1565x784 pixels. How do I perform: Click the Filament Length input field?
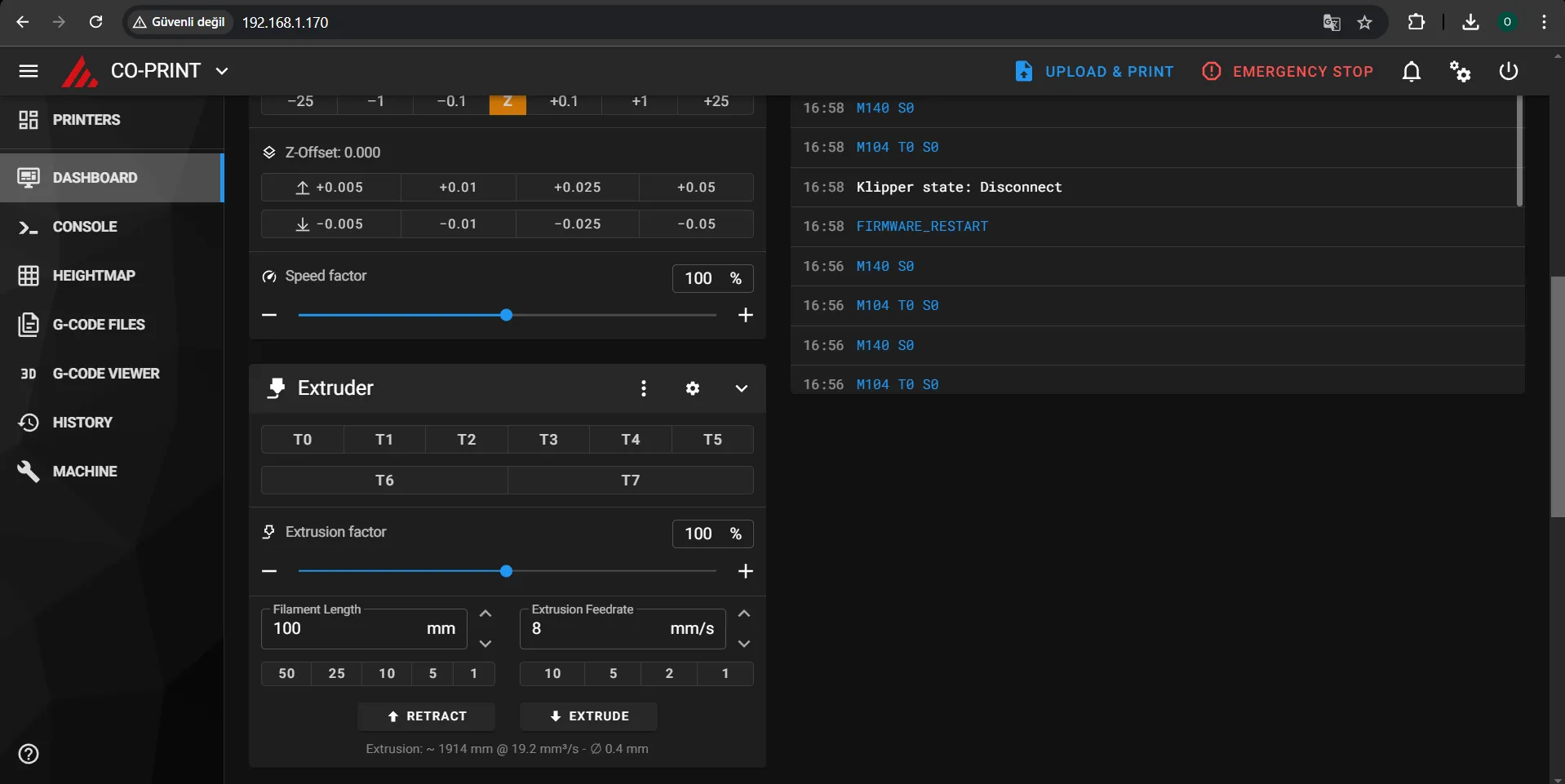point(364,629)
